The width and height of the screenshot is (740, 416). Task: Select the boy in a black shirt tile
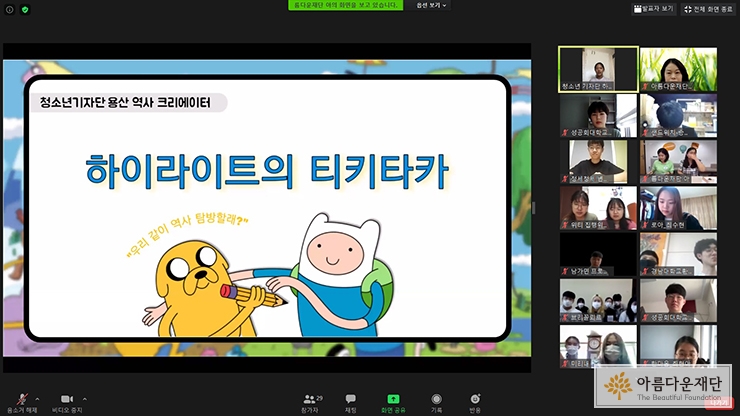pos(598,161)
